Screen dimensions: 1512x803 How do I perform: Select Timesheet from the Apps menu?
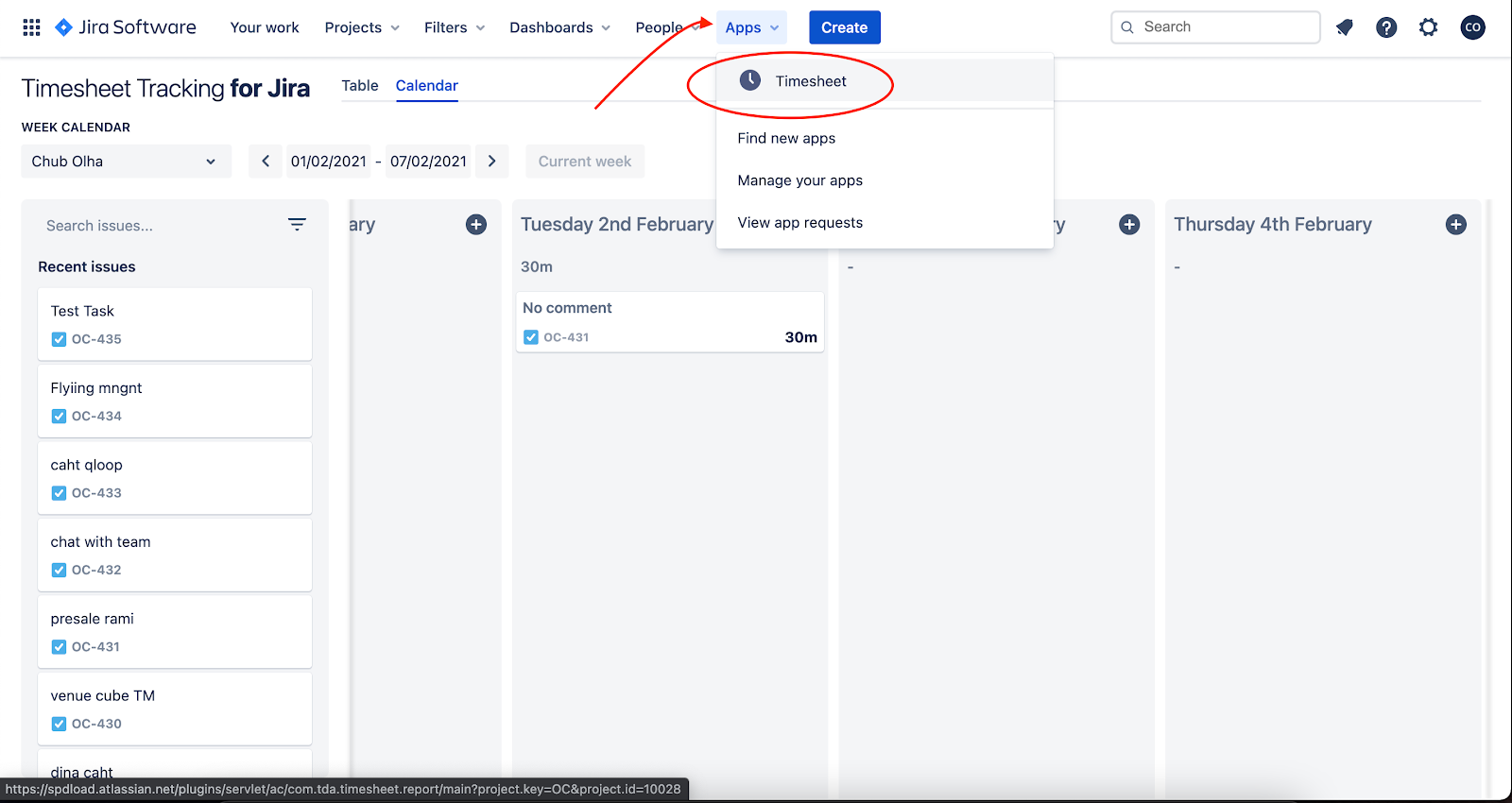[x=885, y=80]
